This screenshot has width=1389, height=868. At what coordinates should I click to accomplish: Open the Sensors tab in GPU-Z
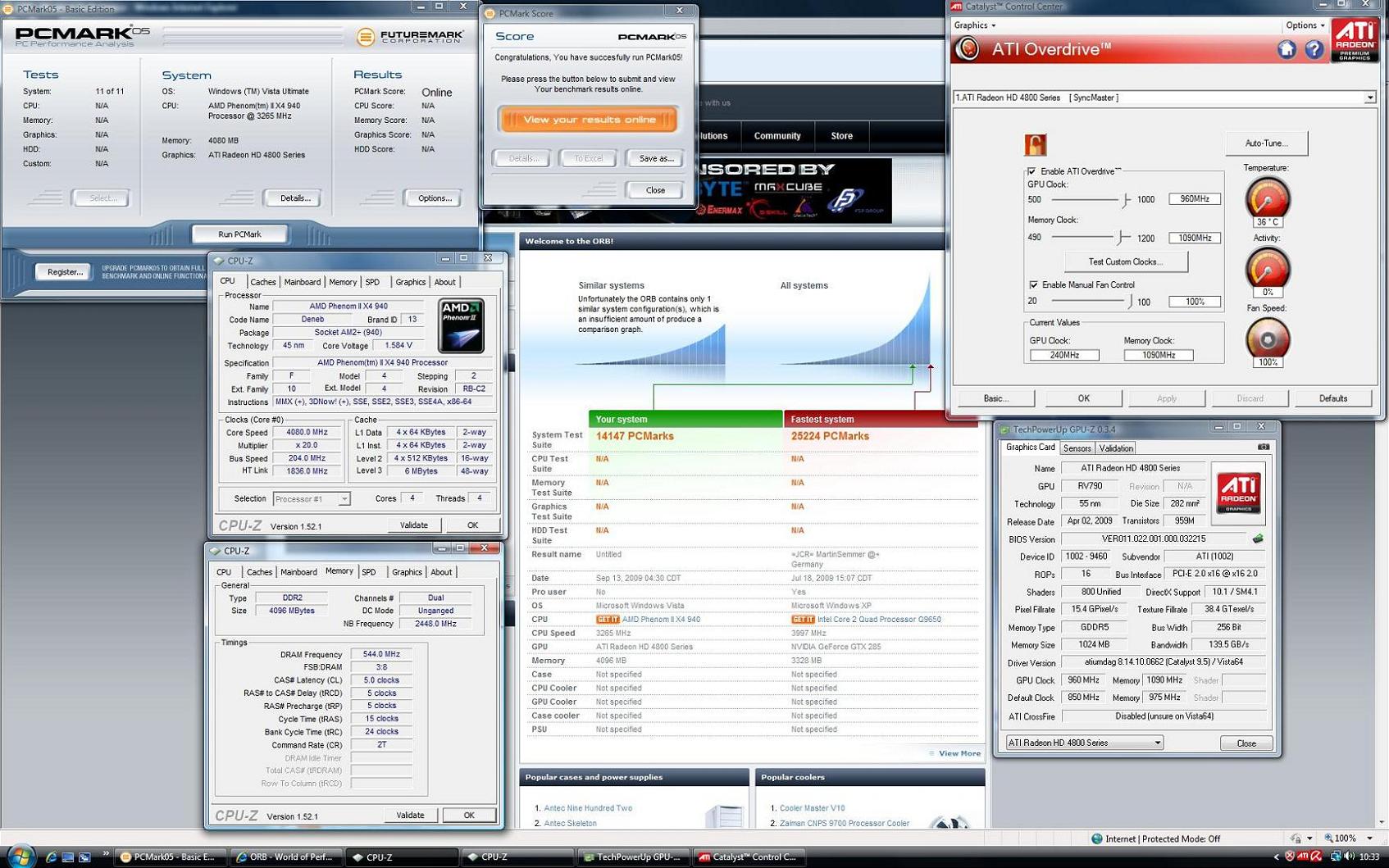1077,448
